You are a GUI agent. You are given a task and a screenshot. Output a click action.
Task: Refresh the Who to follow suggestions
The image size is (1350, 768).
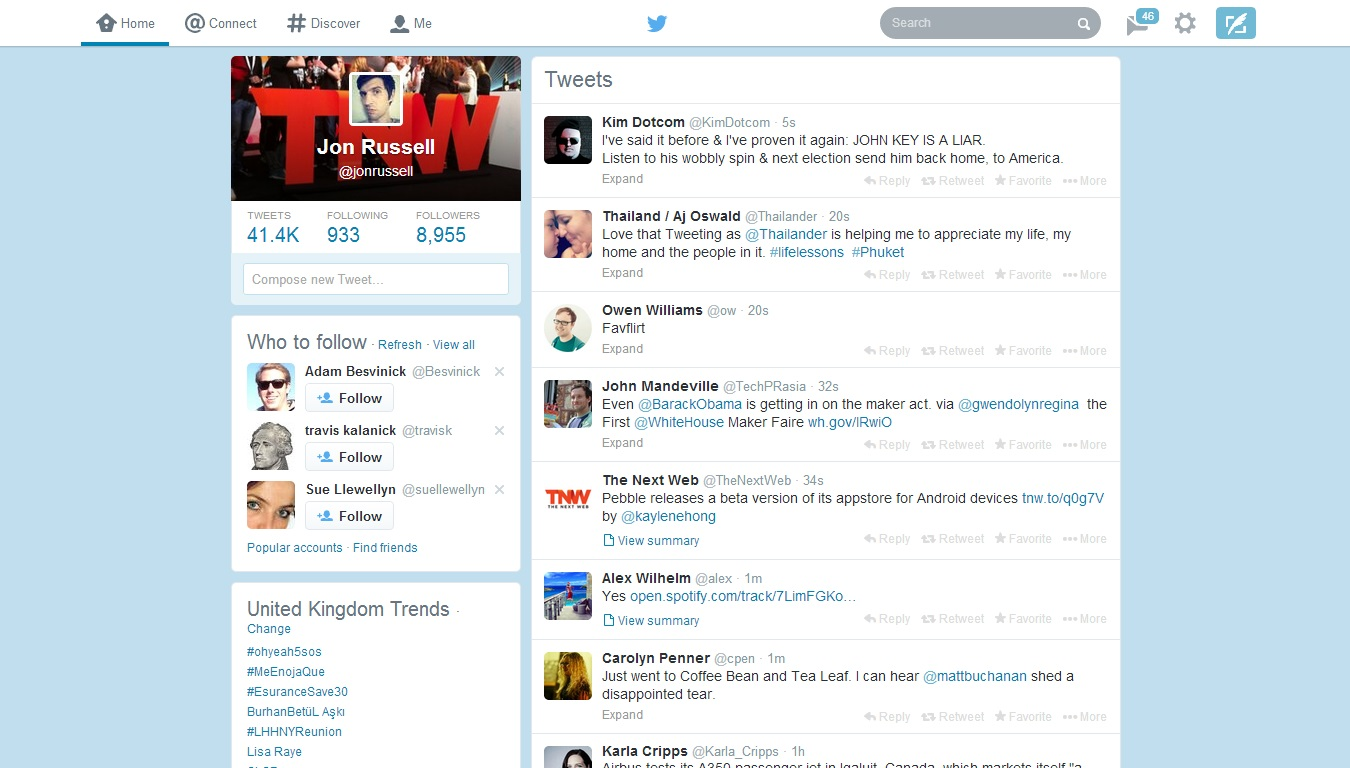[399, 345]
